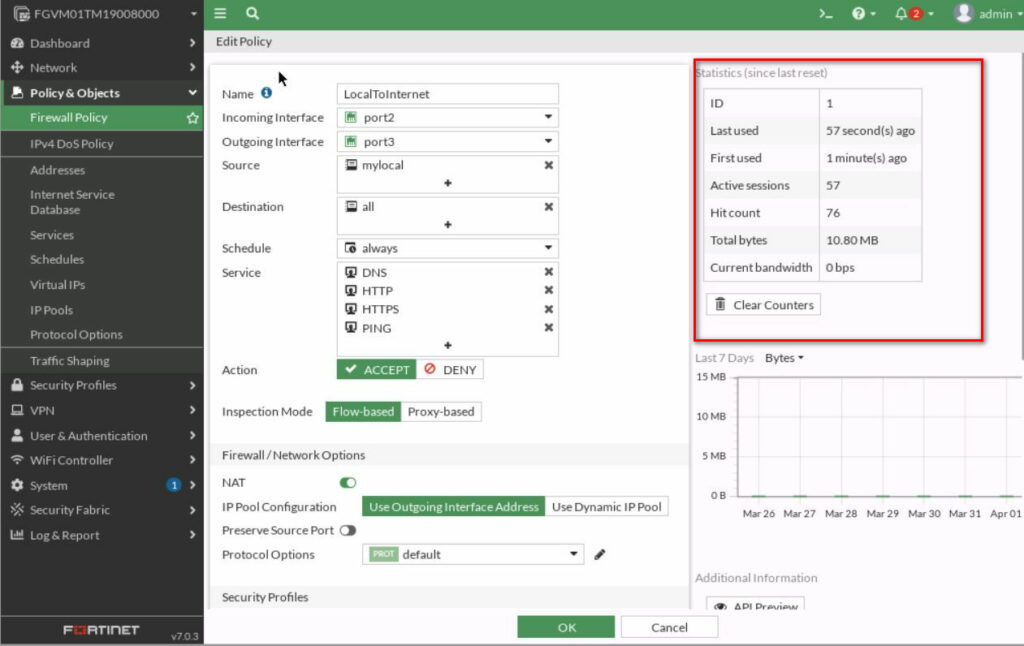Viewport: 1024px width, 646px height.
Task: Click the Clear Counters button
Action: [763, 304]
